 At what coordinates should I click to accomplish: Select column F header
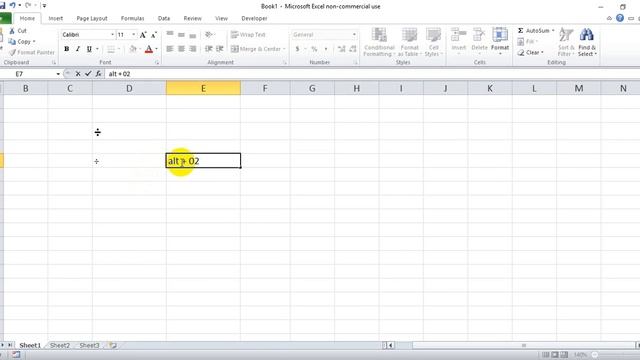click(265, 88)
